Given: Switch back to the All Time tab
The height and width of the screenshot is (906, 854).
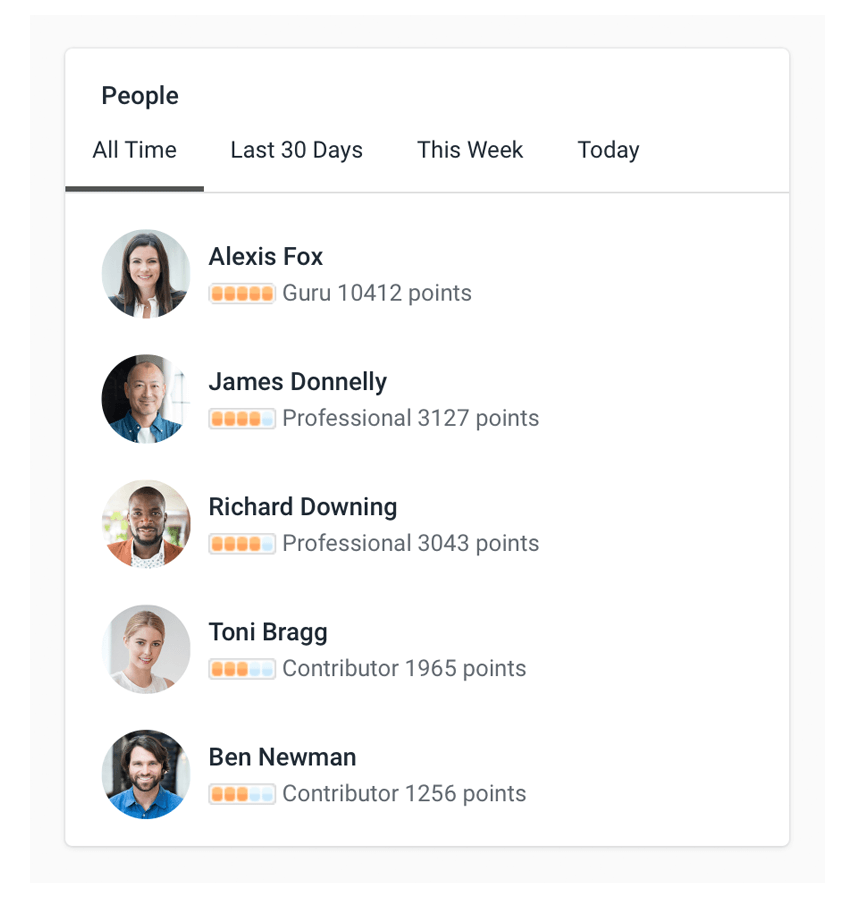Looking at the screenshot, I should click(x=134, y=150).
